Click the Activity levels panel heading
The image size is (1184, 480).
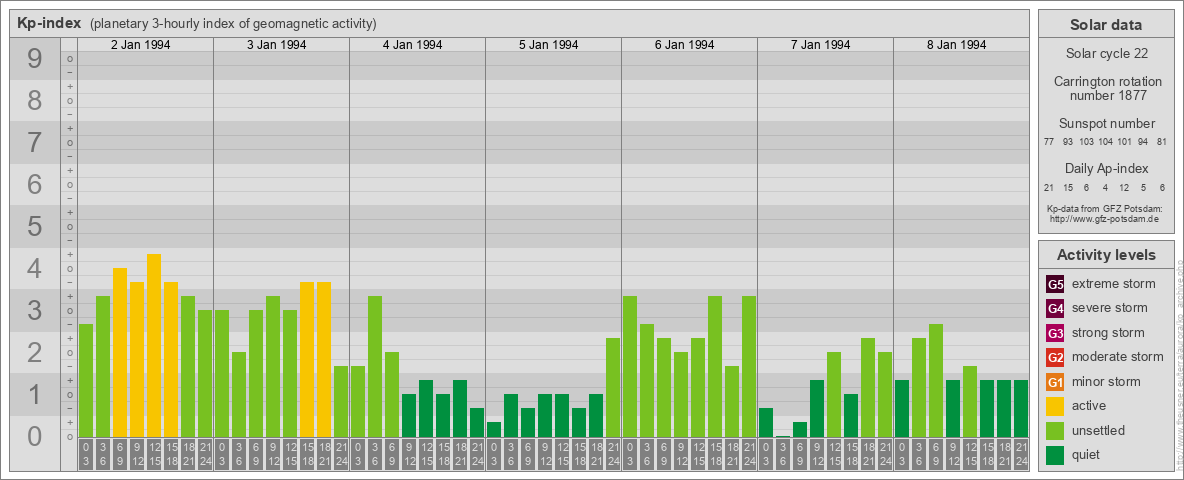coord(1106,255)
